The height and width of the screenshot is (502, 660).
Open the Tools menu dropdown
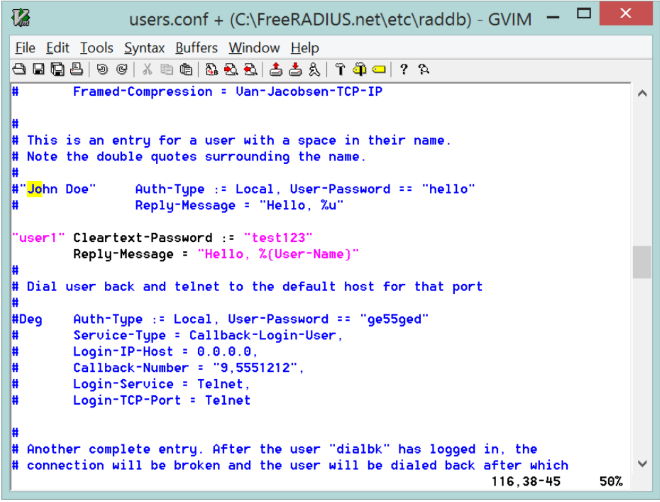click(97, 47)
